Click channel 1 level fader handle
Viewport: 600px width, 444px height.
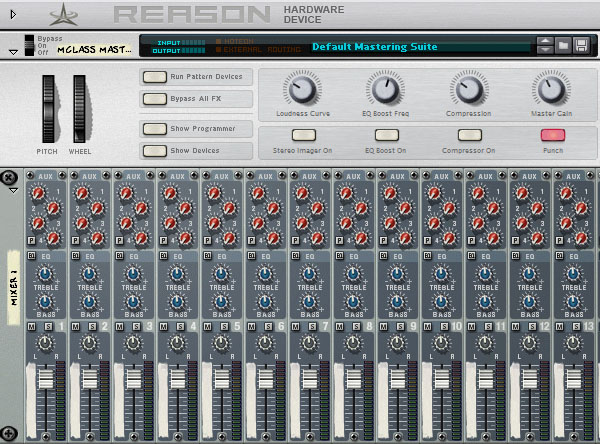[46, 379]
